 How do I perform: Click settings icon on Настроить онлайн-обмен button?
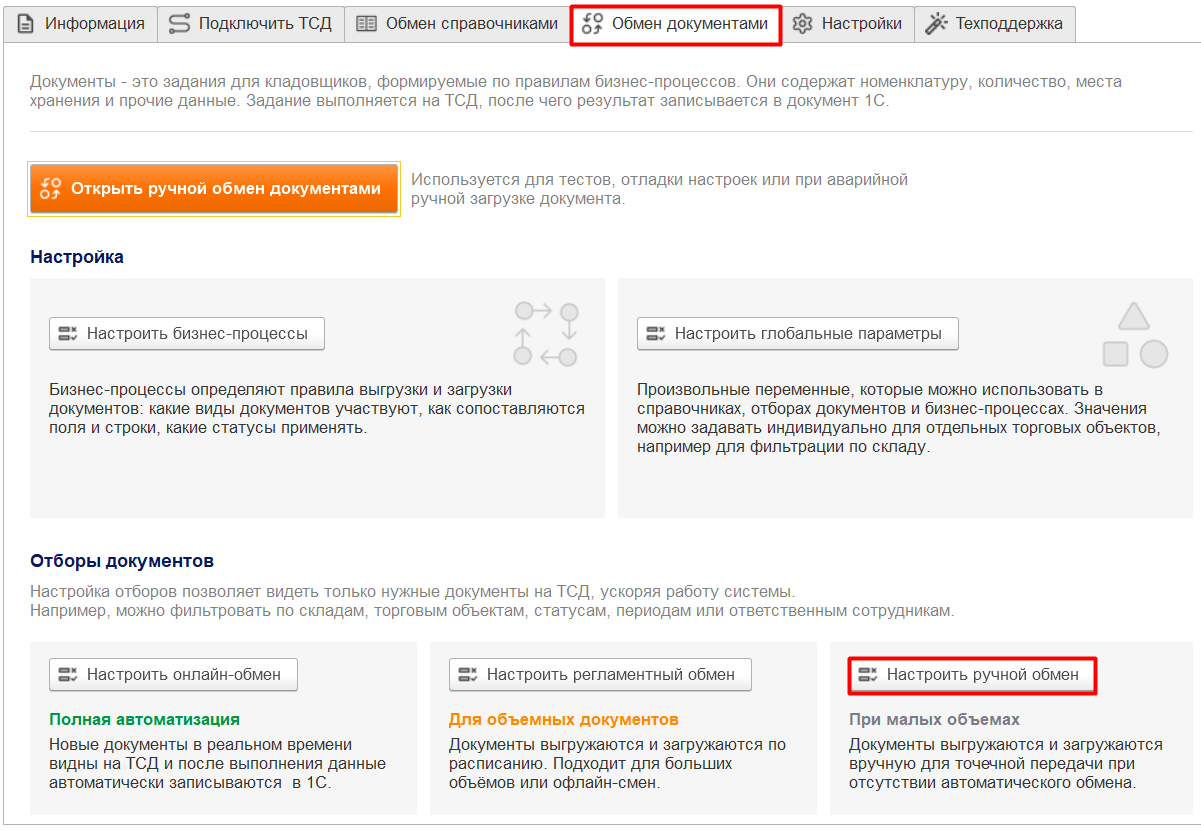click(68, 675)
